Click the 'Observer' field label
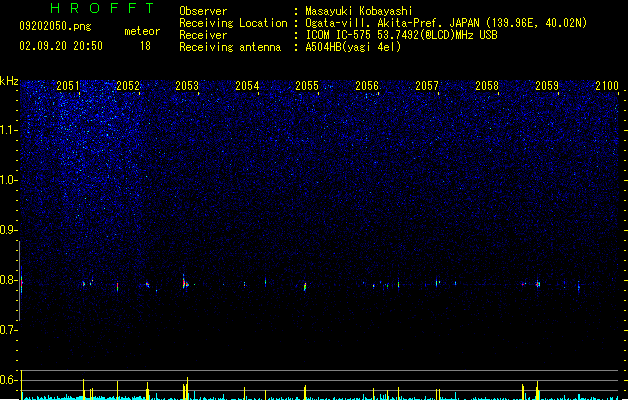The height and width of the screenshot is (400, 629). [x=203, y=11]
